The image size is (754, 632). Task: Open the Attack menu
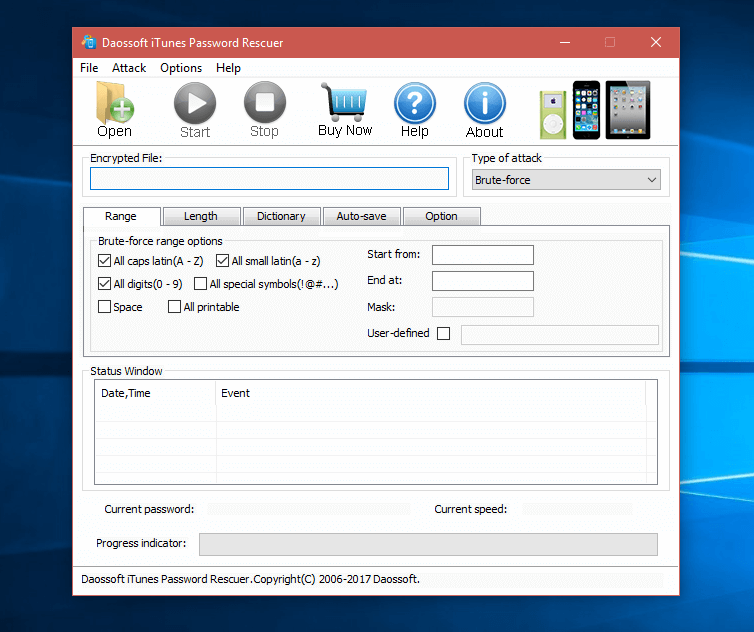129,68
